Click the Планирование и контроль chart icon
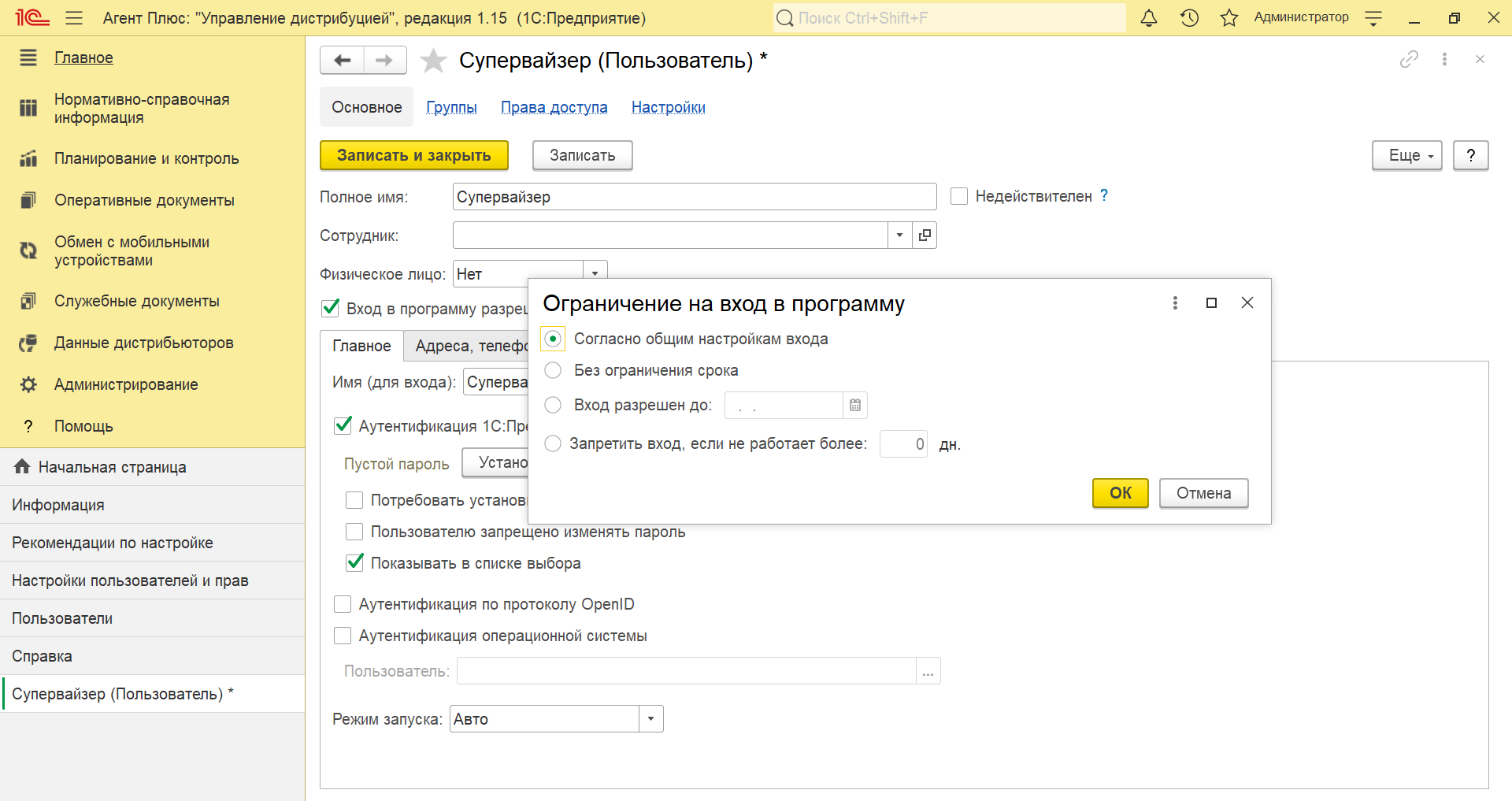 click(x=28, y=158)
